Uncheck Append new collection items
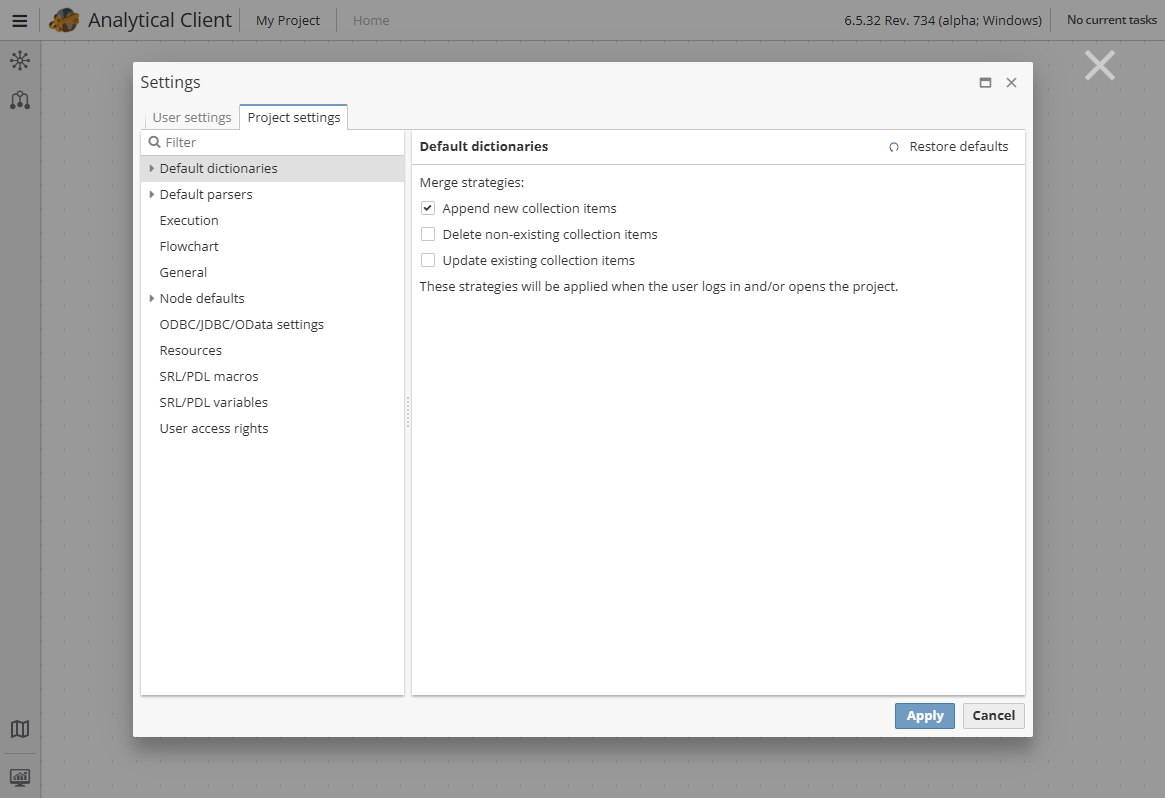 tap(428, 208)
